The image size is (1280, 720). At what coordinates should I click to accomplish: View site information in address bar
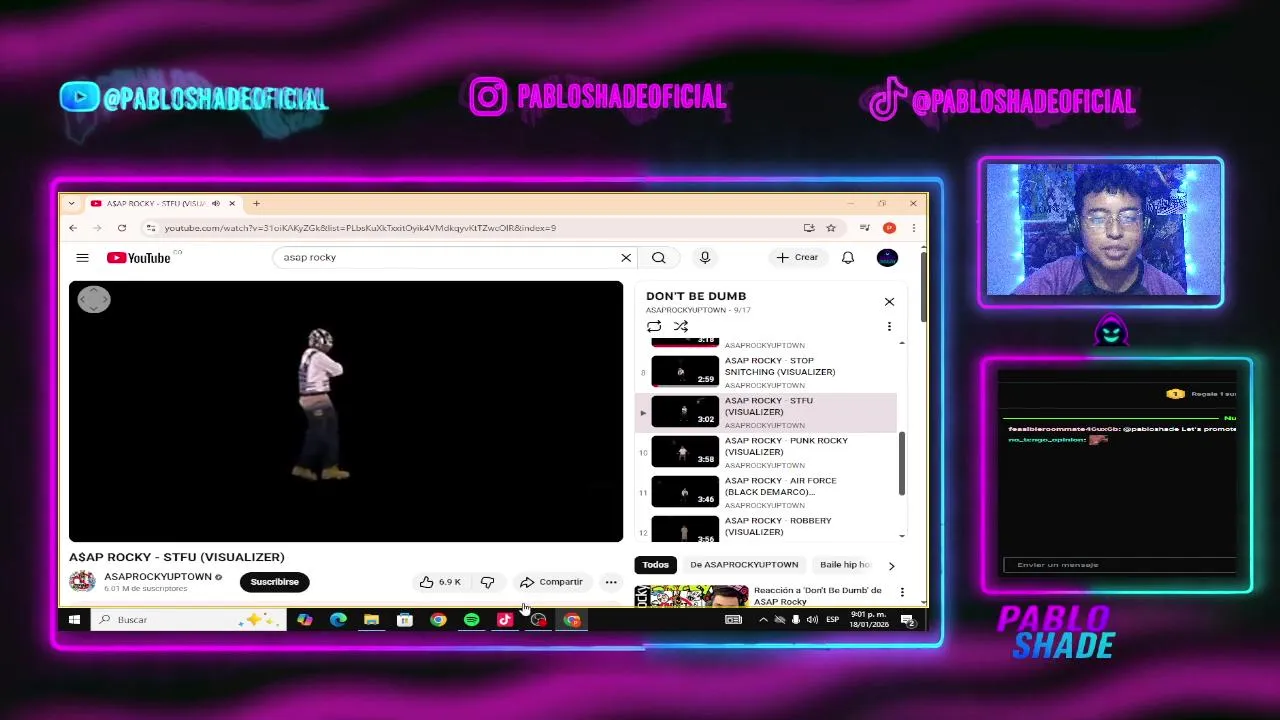[x=150, y=228]
